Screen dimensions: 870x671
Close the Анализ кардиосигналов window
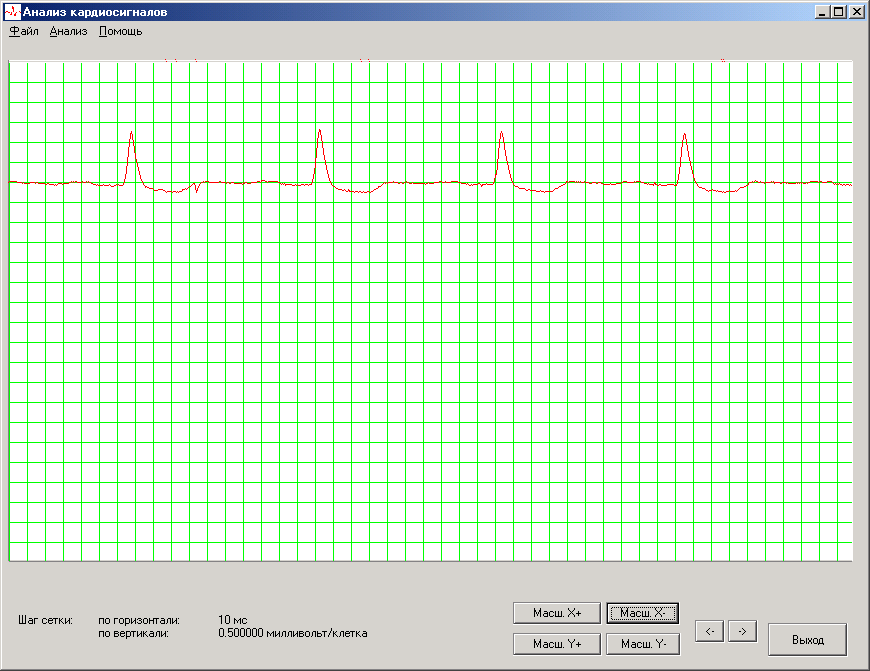pos(856,12)
